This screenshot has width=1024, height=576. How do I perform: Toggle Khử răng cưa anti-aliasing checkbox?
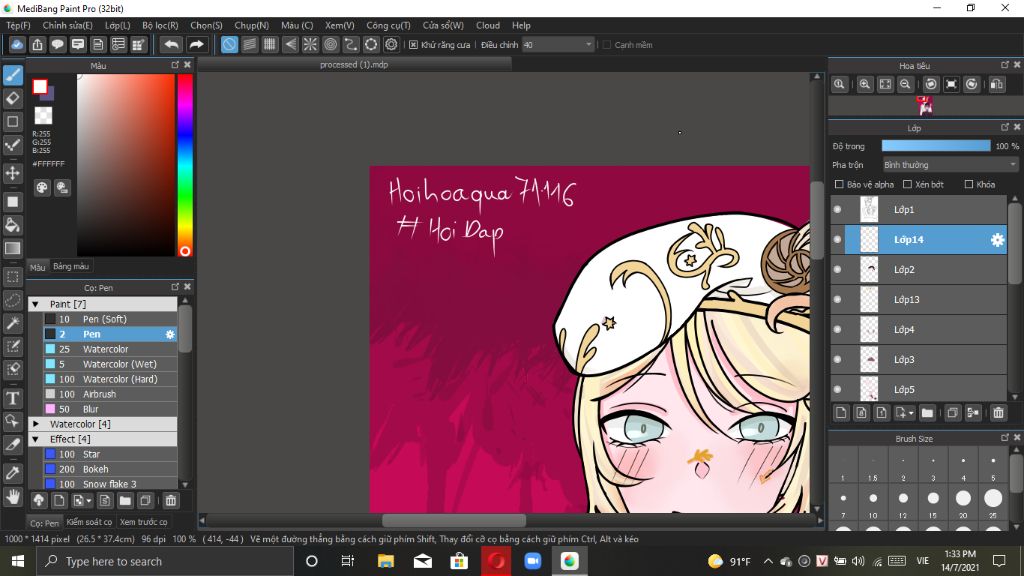(x=413, y=45)
